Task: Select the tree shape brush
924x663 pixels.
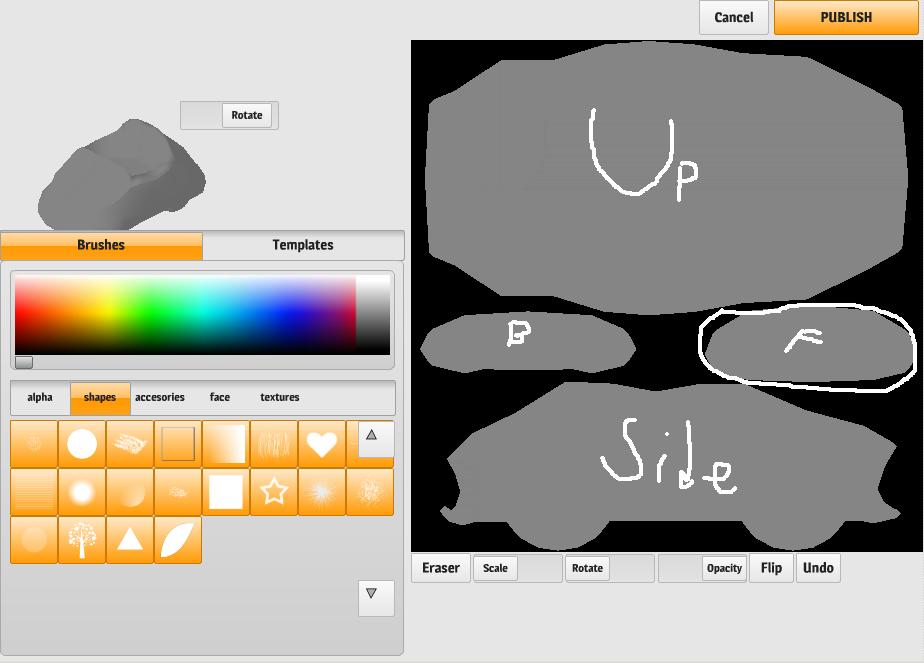Action: (x=82, y=539)
